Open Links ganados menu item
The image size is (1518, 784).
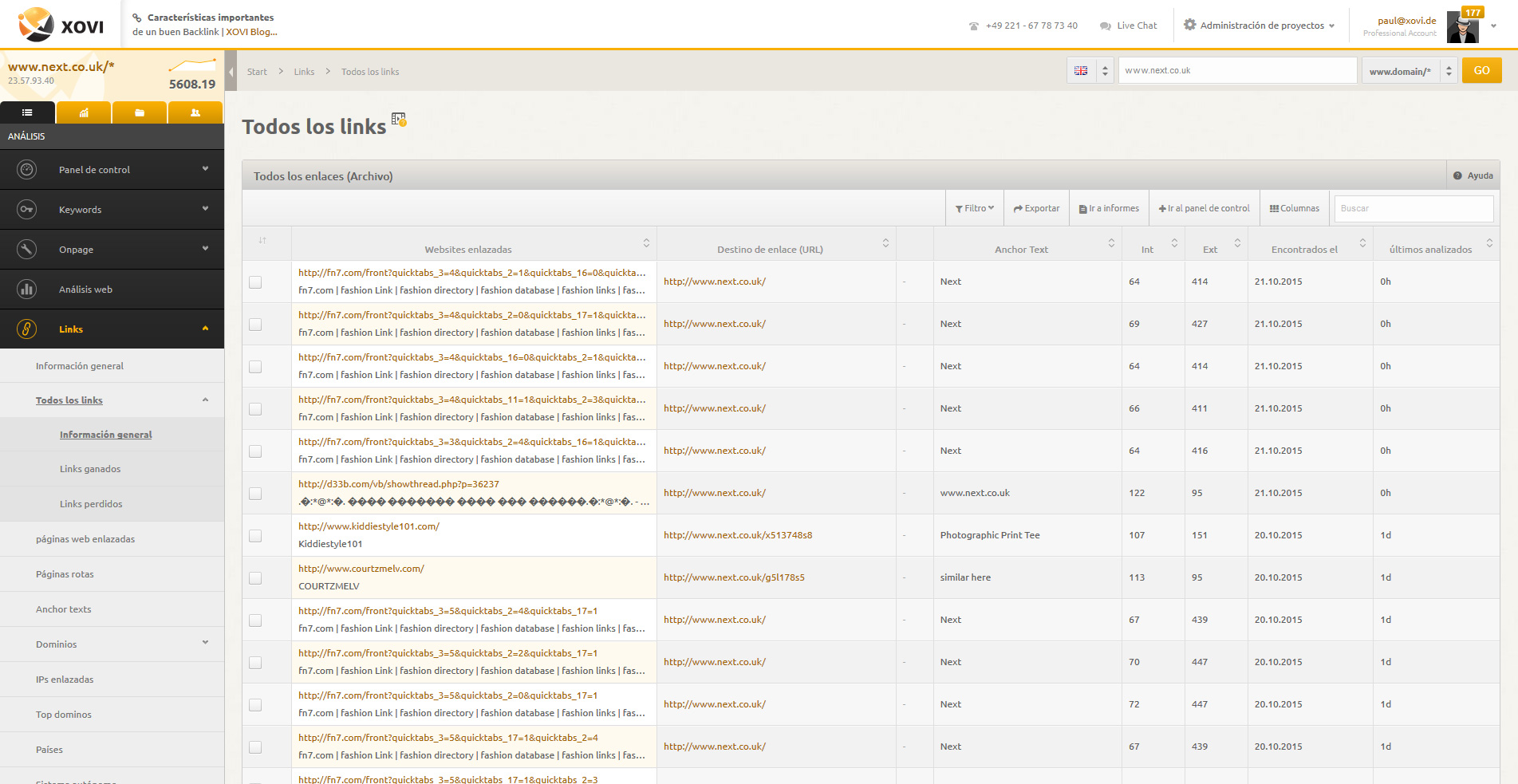90,469
